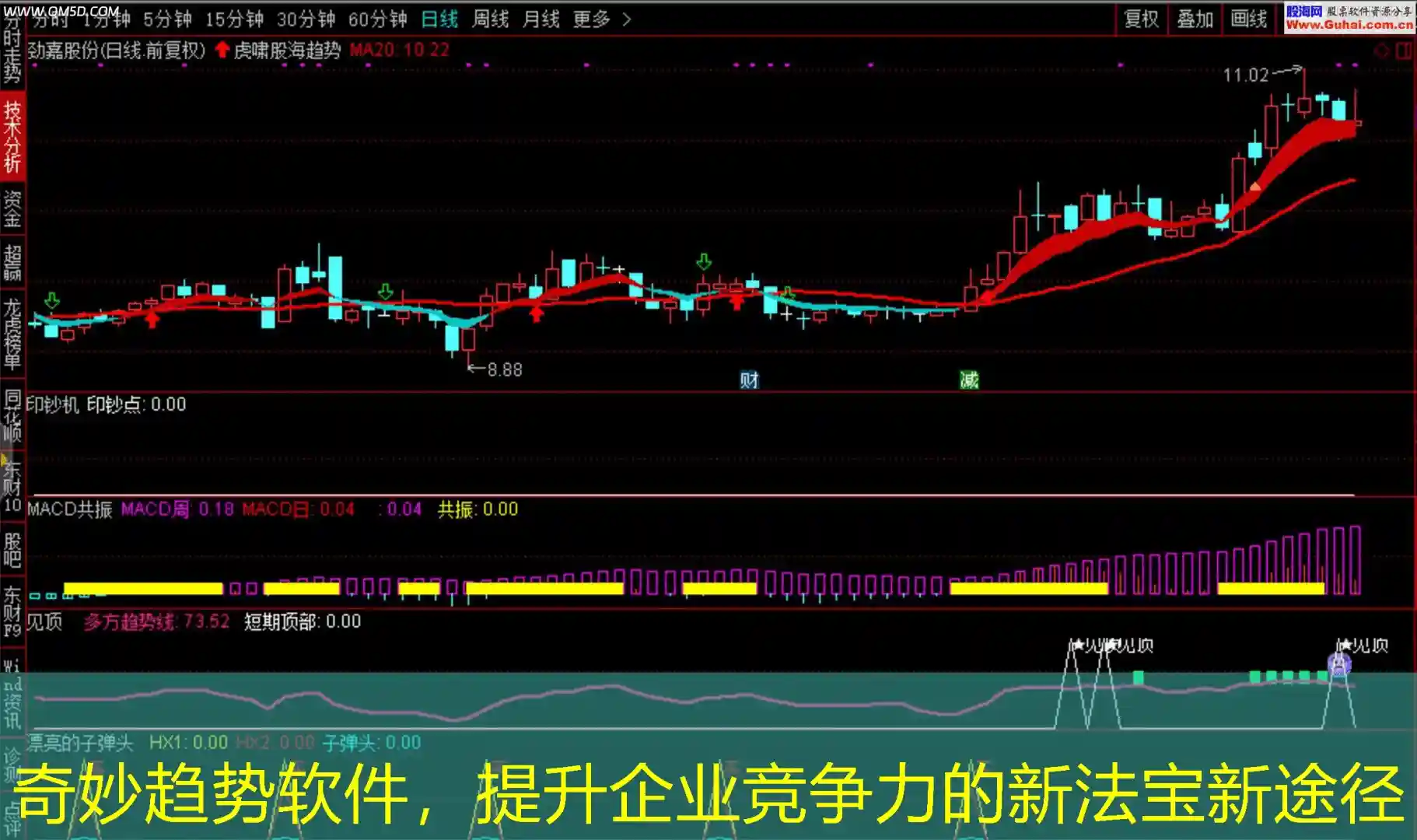Click the 漂亮的子弹头 indicator label
This screenshot has width=1417, height=840.
pos(80,743)
